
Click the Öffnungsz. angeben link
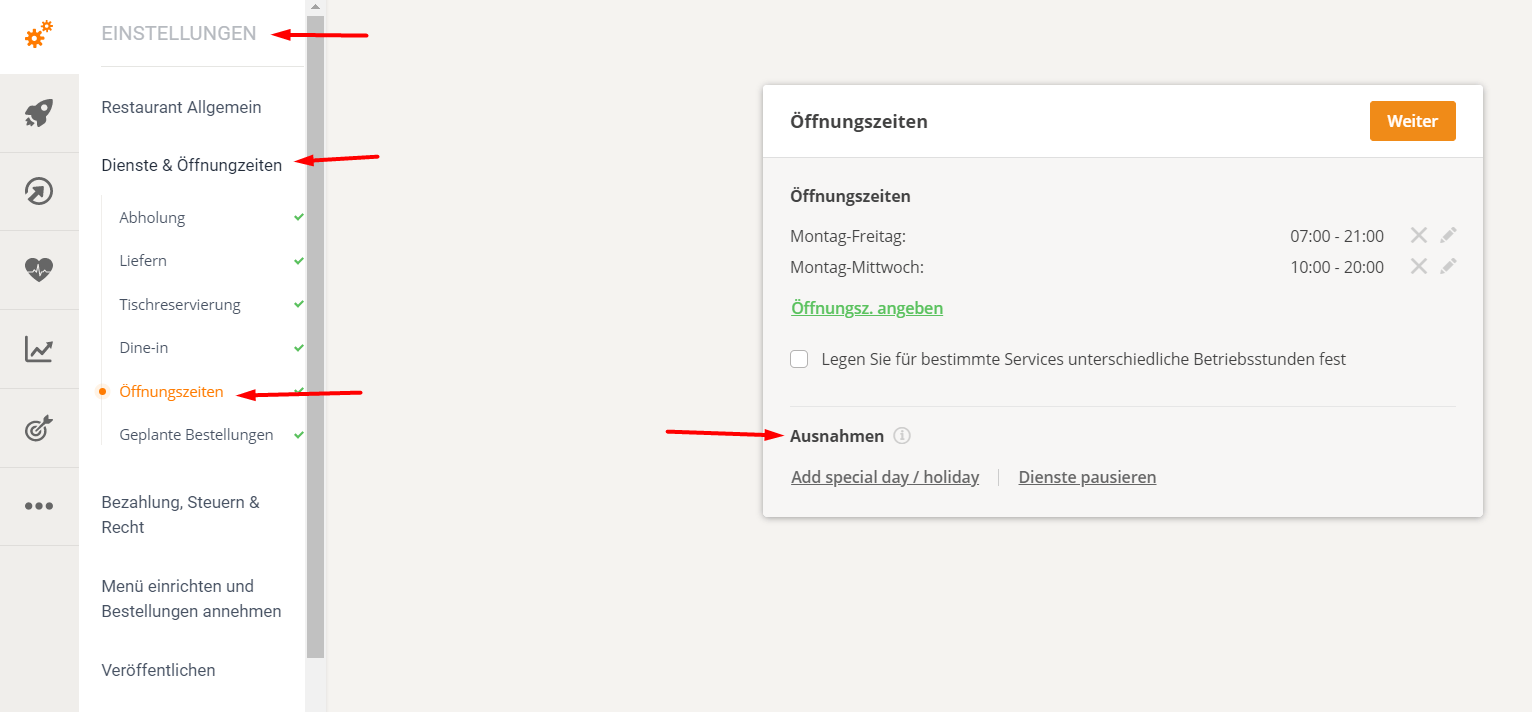pyautogui.click(x=867, y=308)
